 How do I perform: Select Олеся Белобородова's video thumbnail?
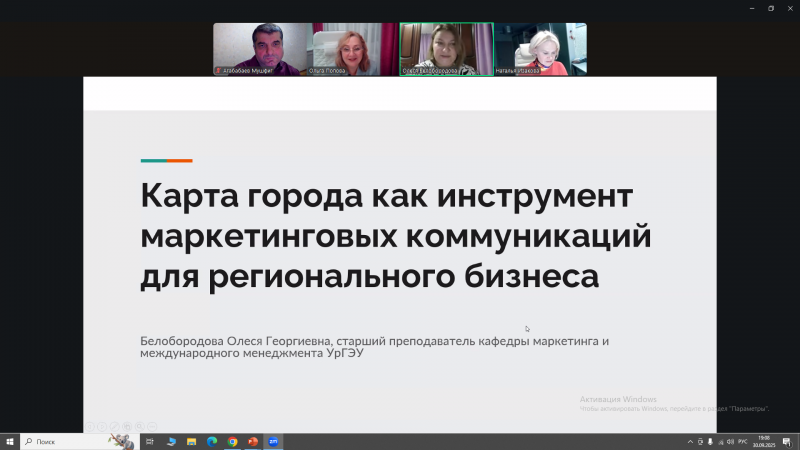[446, 48]
